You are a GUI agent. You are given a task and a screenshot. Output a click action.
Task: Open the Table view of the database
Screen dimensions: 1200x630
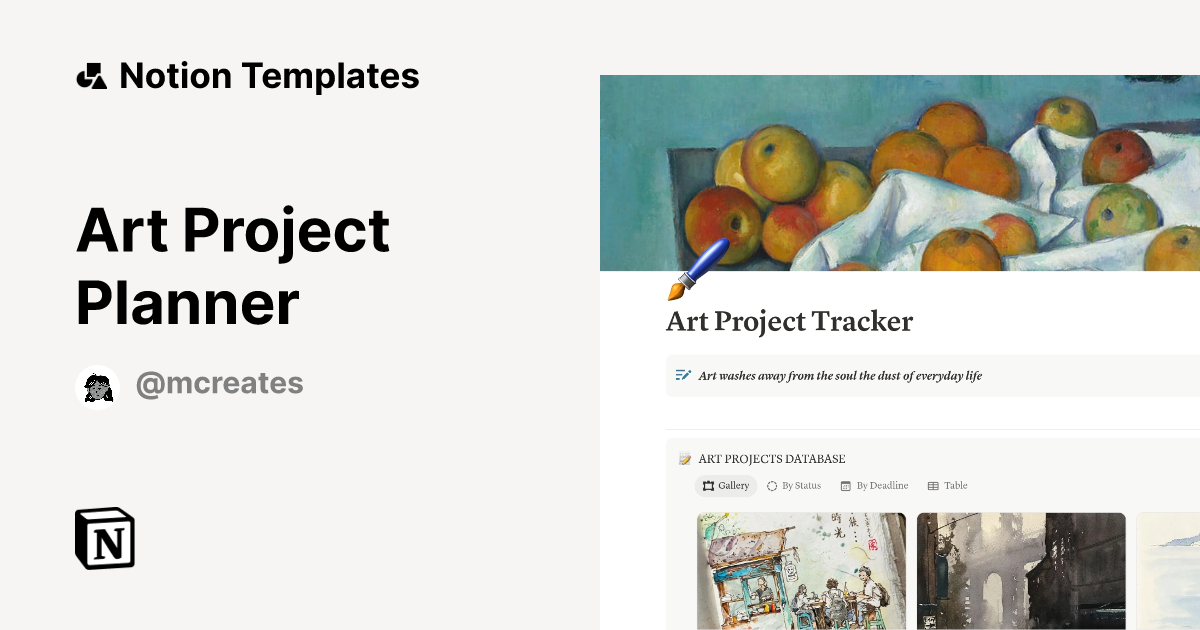pyautogui.click(x=947, y=486)
